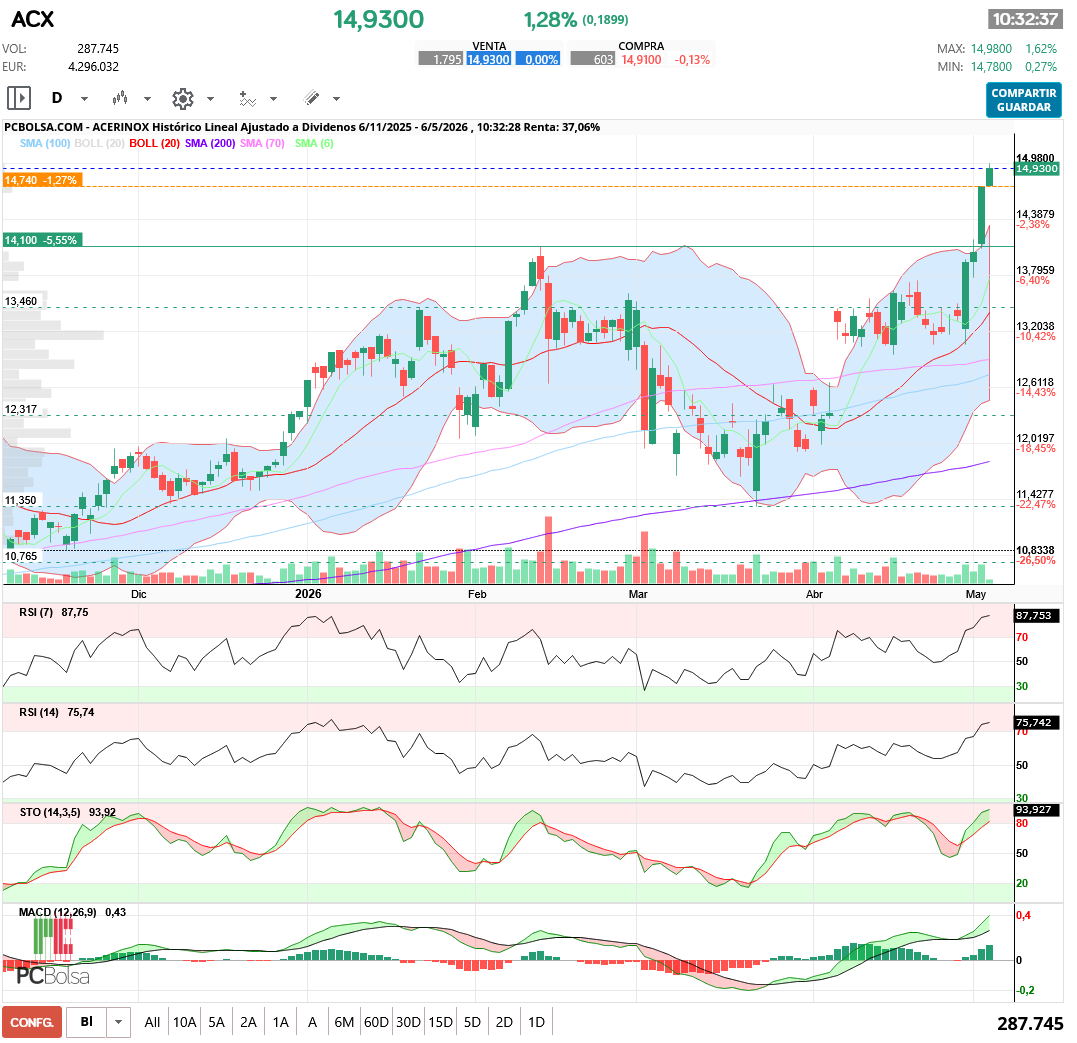This screenshot has height=1043, width=1077.
Task: Click the COMPARTIR GUARDAR button
Action: [x=1023, y=100]
